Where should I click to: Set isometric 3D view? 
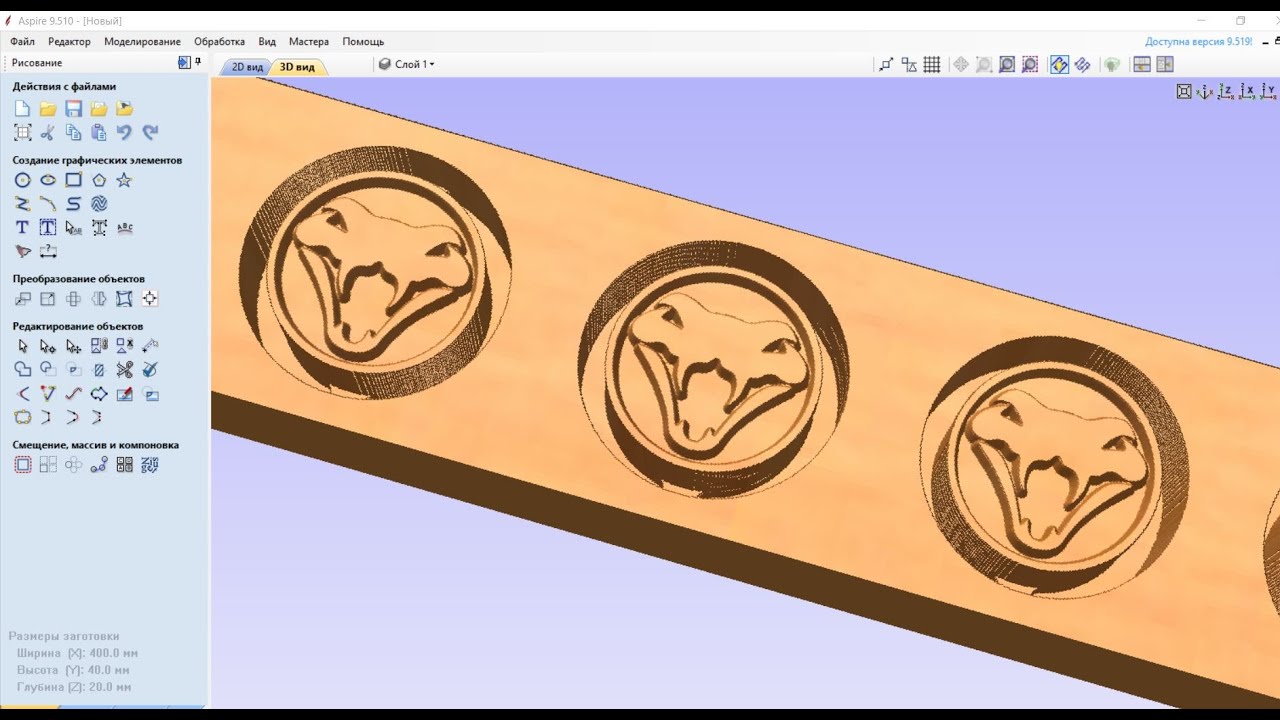[x=1205, y=91]
